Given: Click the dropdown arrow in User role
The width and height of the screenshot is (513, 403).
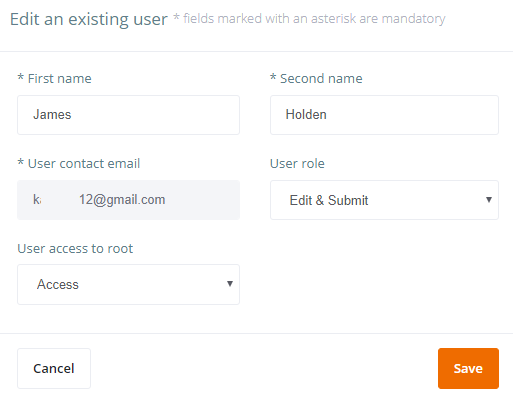Looking at the screenshot, I should pos(489,200).
